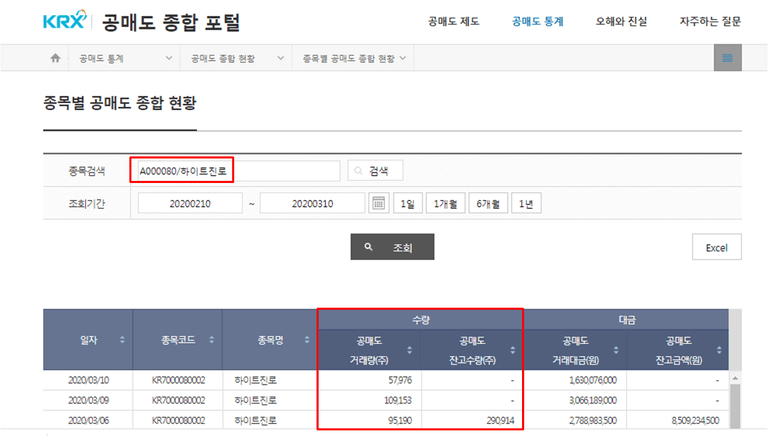Image resolution: width=768 pixels, height=436 pixels.
Task: Sort by 공매도 잔고금액(원) column arrows
Action: pyautogui.click(x=719, y=350)
